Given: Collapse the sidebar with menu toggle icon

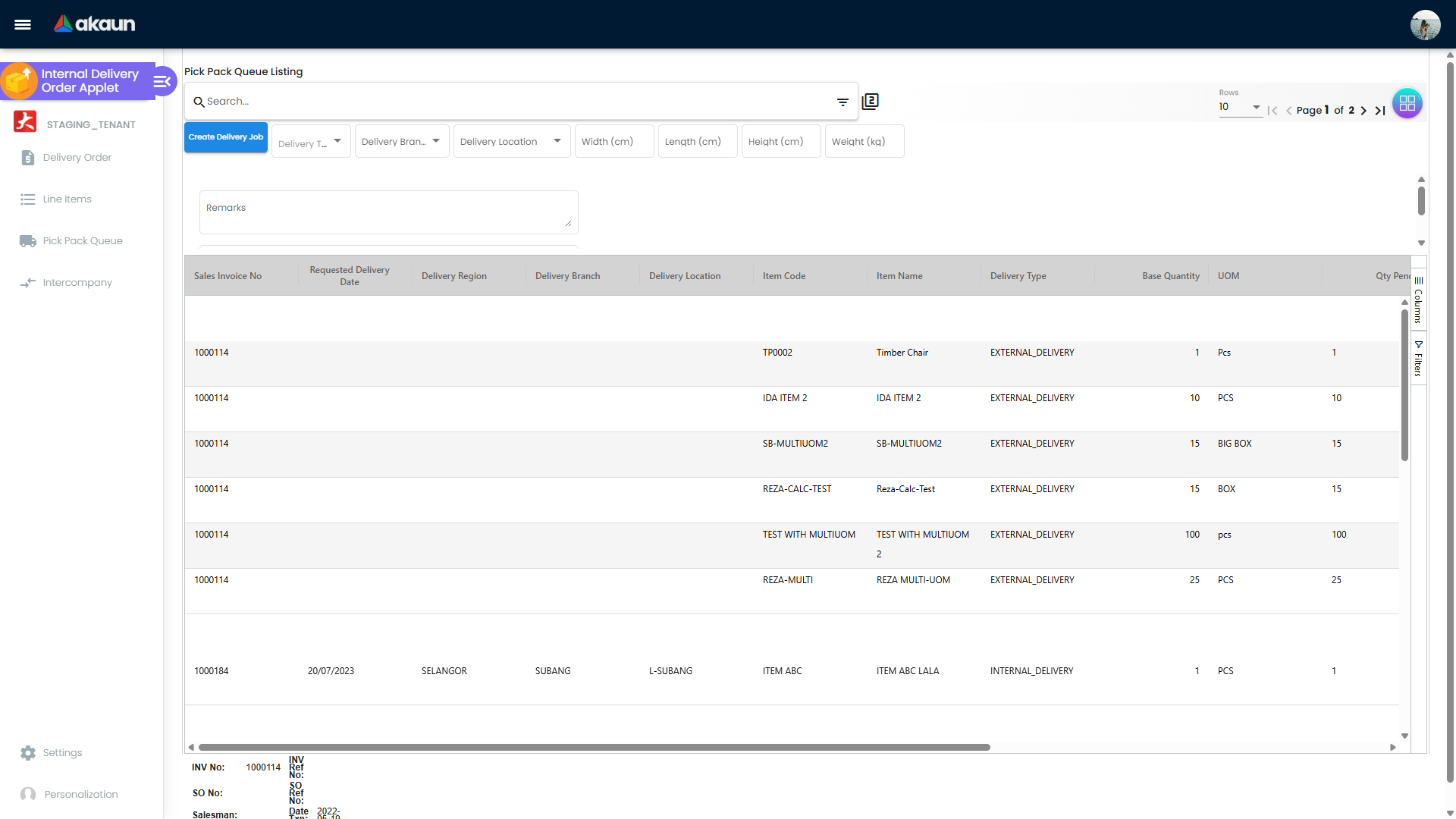Looking at the screenshot, I should (x=162, y=81).
